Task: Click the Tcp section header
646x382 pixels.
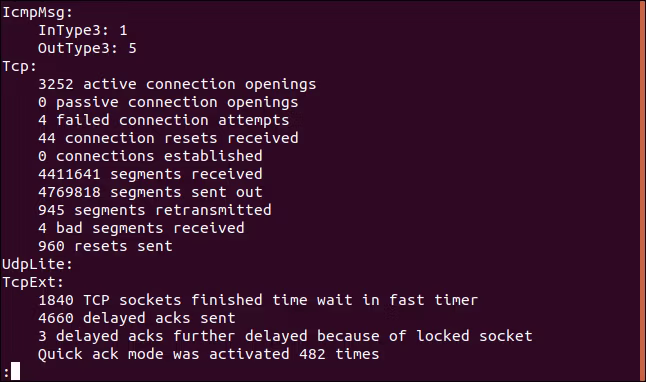Action: tap(19, 66)
